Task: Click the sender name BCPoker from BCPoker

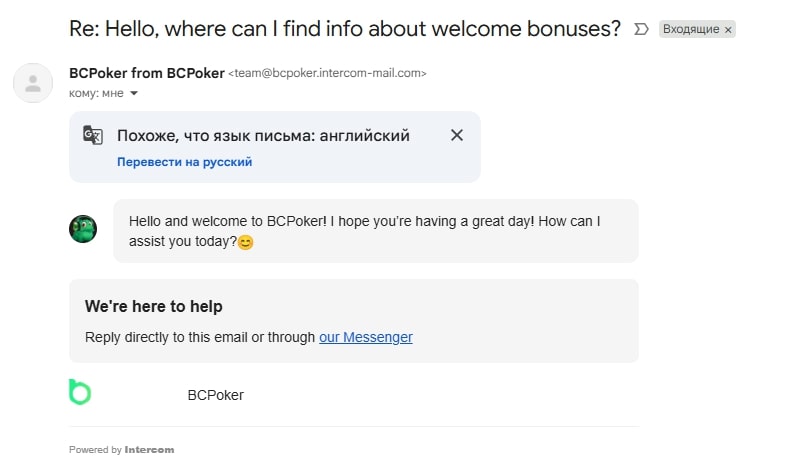Action: pyautogui.click(x=146, y=73)
